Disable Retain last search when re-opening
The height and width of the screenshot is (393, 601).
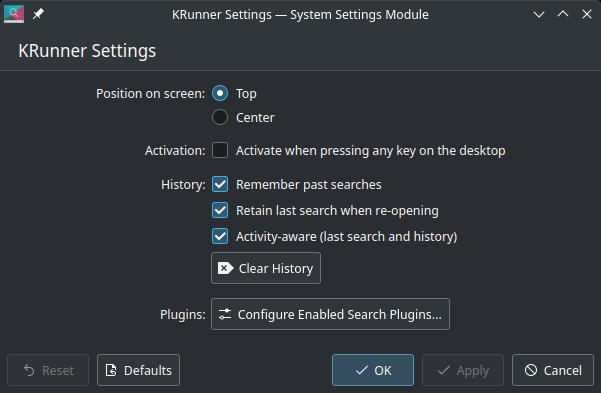(220, 210)
